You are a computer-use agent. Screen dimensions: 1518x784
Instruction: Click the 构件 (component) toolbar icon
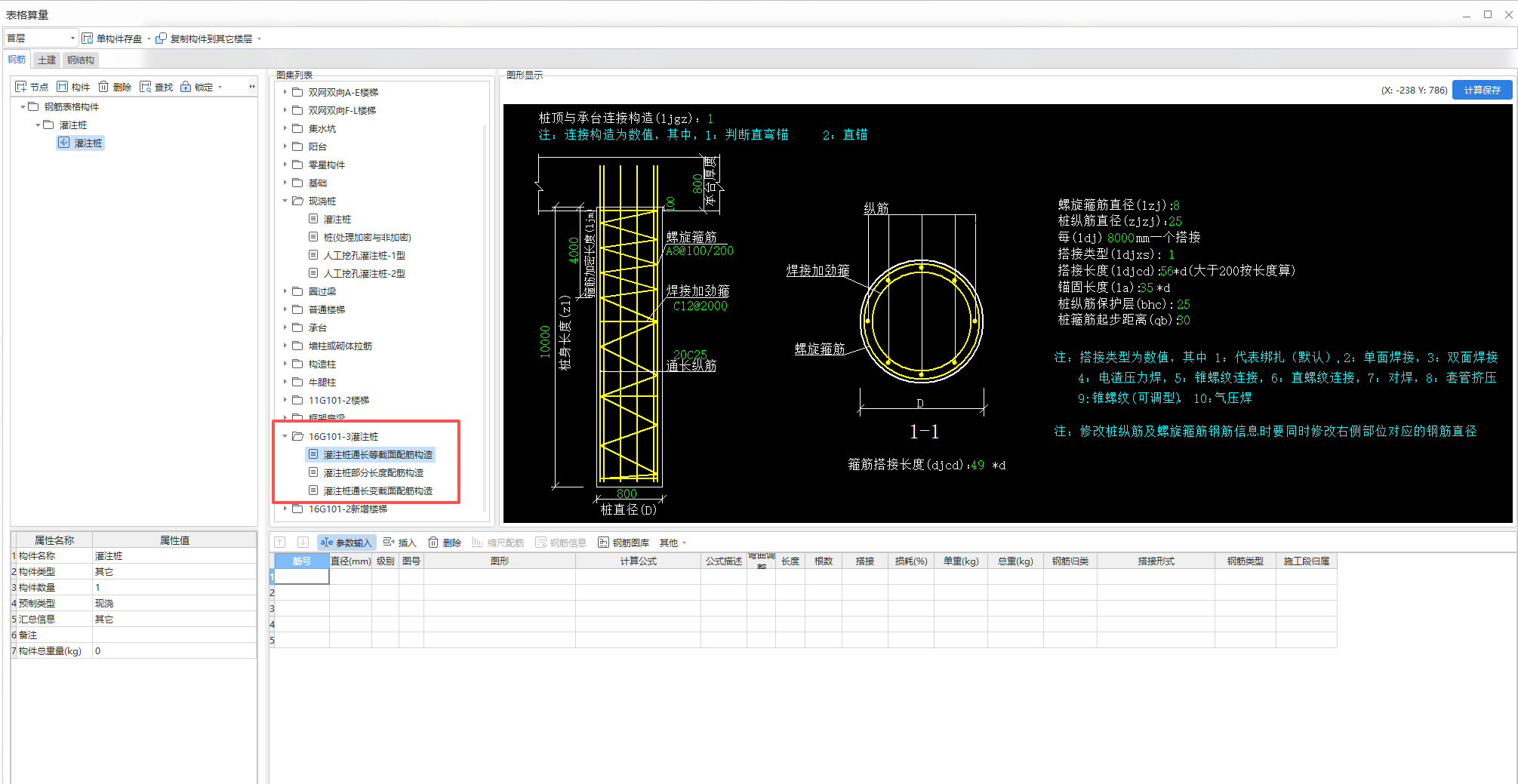coord(63,87)
